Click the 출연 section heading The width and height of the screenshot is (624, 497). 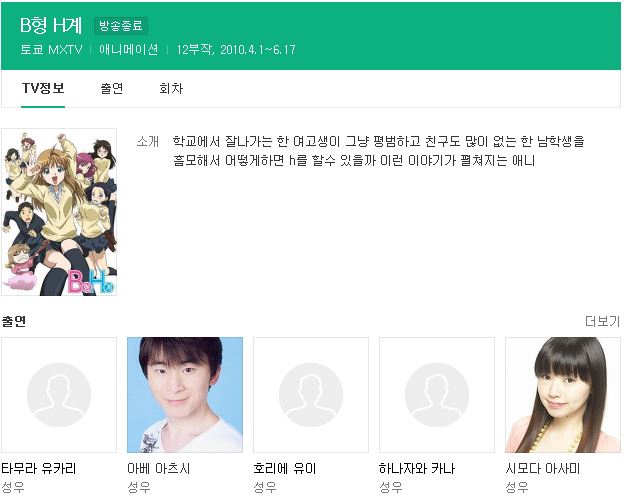pyautogui.click(x=14, y=321)
